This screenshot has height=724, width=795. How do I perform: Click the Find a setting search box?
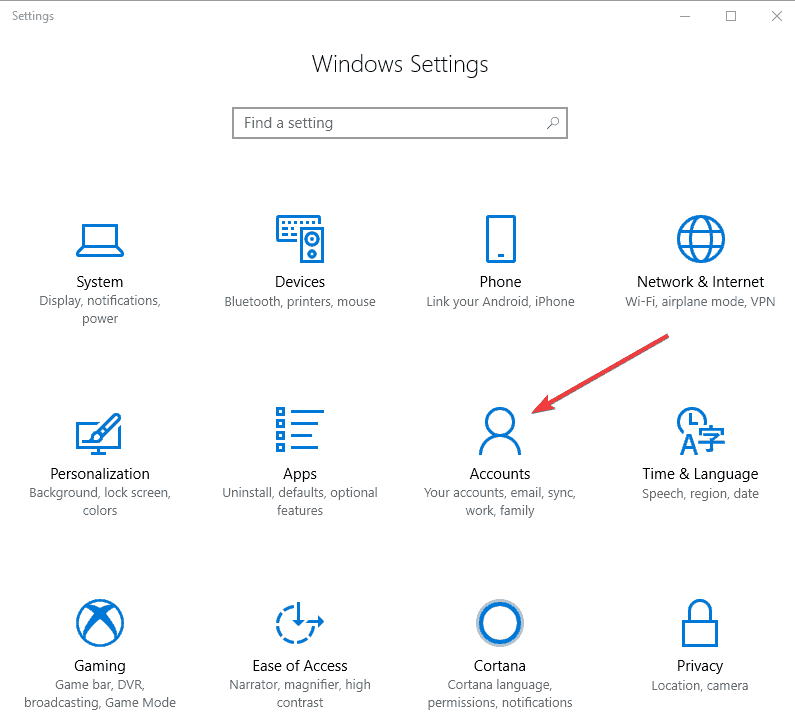[x=400, y=123]
